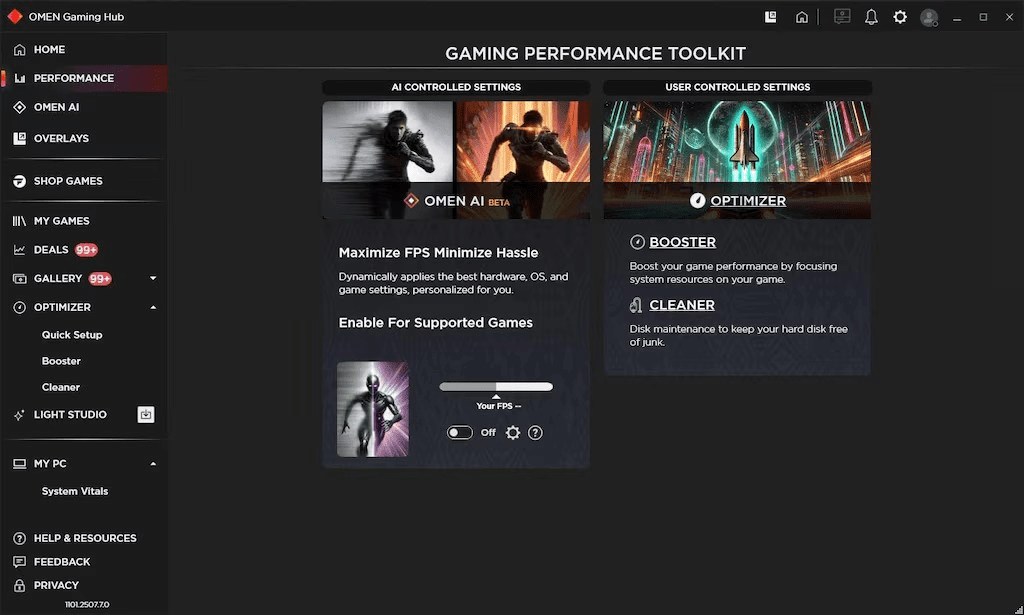Open Shop Games from the sidebar
1024x615 pixels.
click(68, 181)
